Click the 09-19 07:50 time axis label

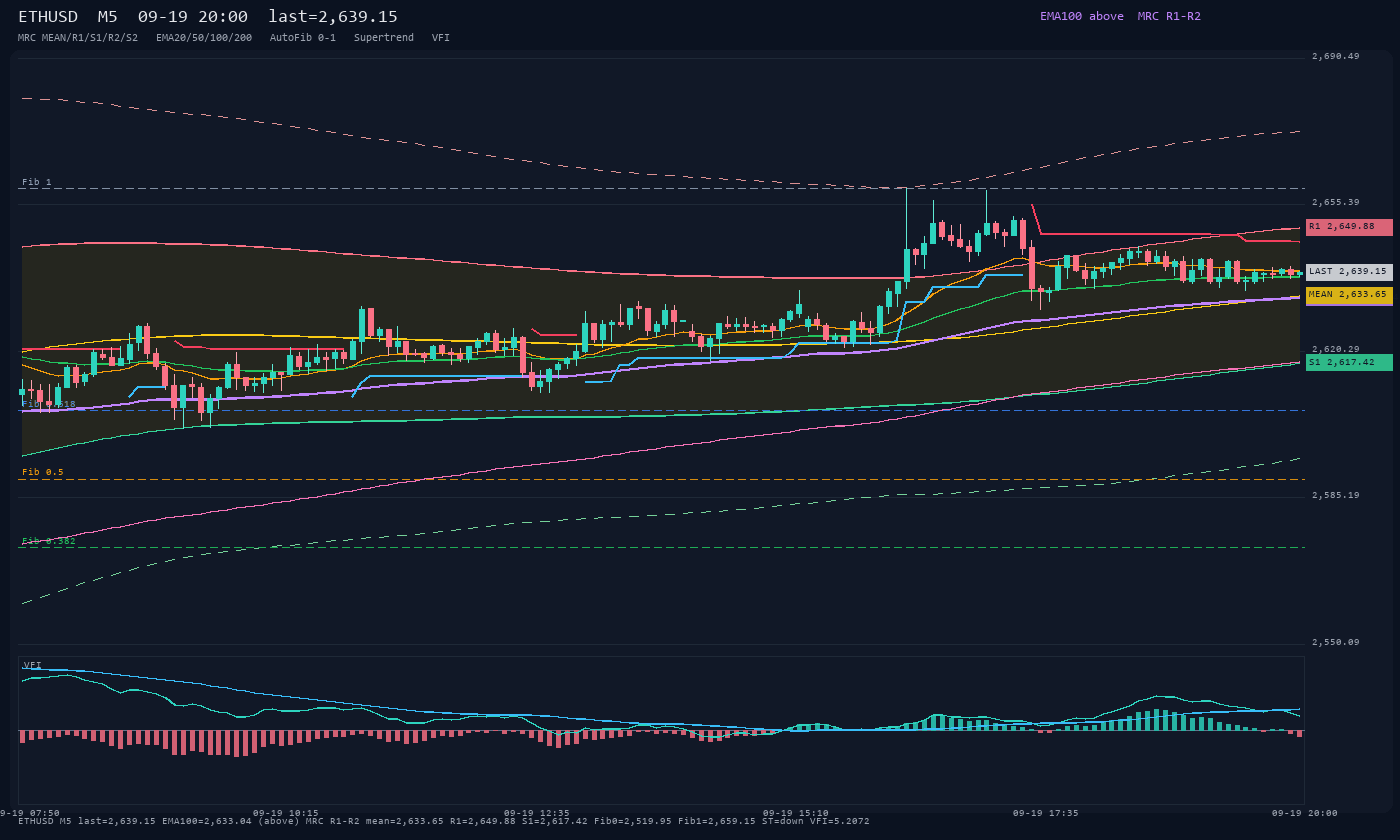point(29,814)
